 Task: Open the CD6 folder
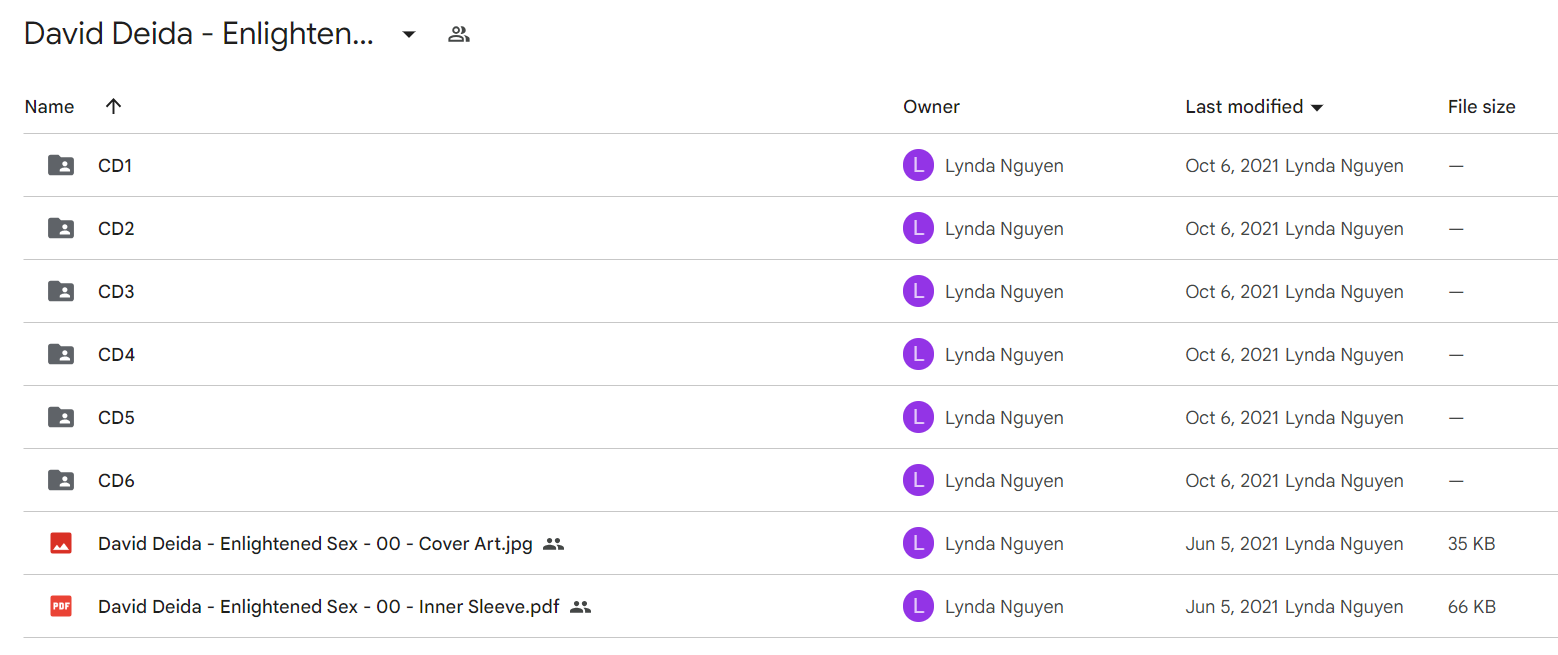click(116, 481)
